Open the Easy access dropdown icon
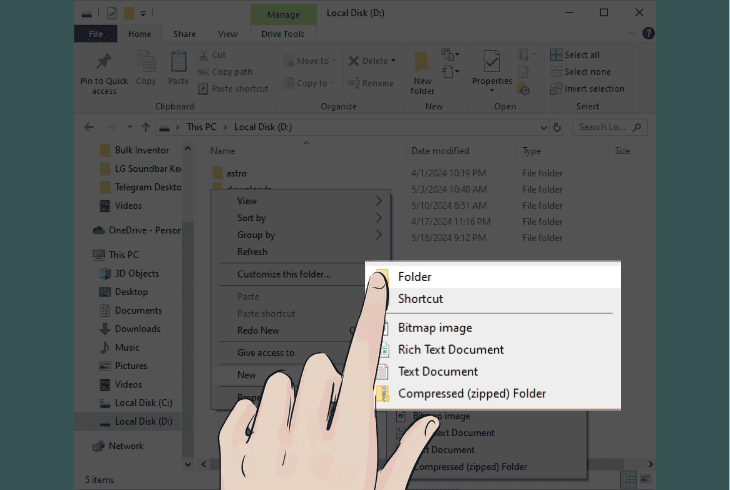The image size is (730, 490). click(450, 72)
